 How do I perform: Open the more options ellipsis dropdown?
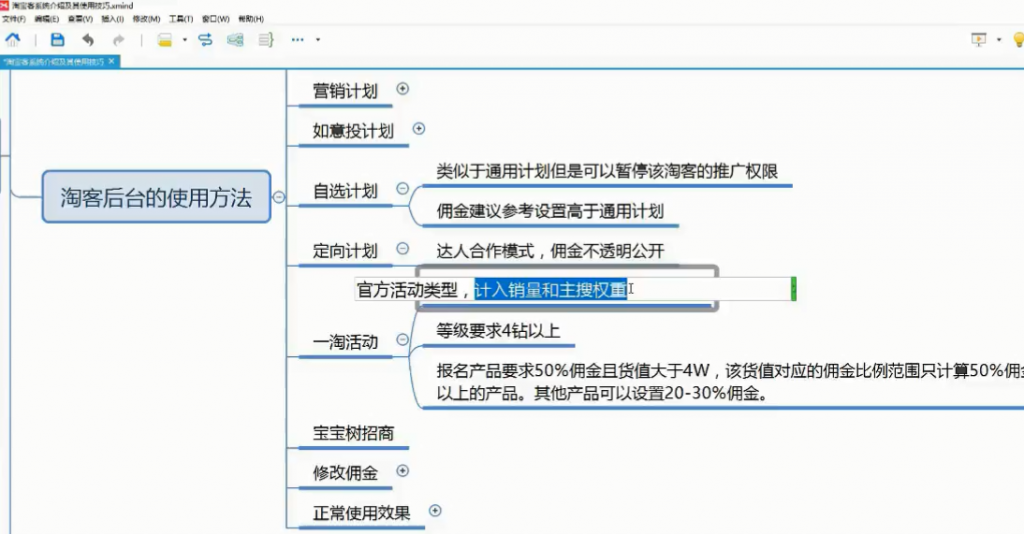pyautogui.click(x=318, y=40)
